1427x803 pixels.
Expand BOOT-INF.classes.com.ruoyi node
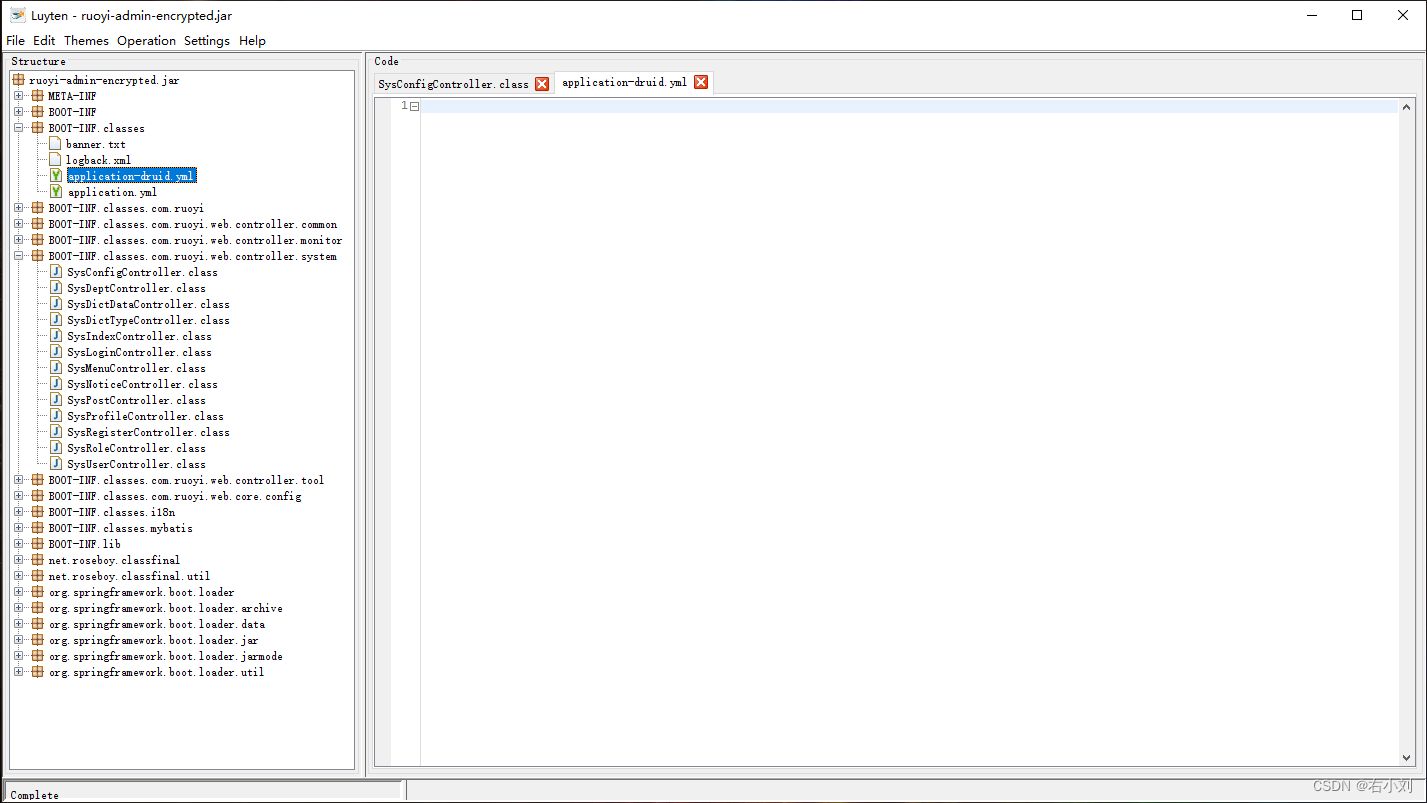pos(18,208)
